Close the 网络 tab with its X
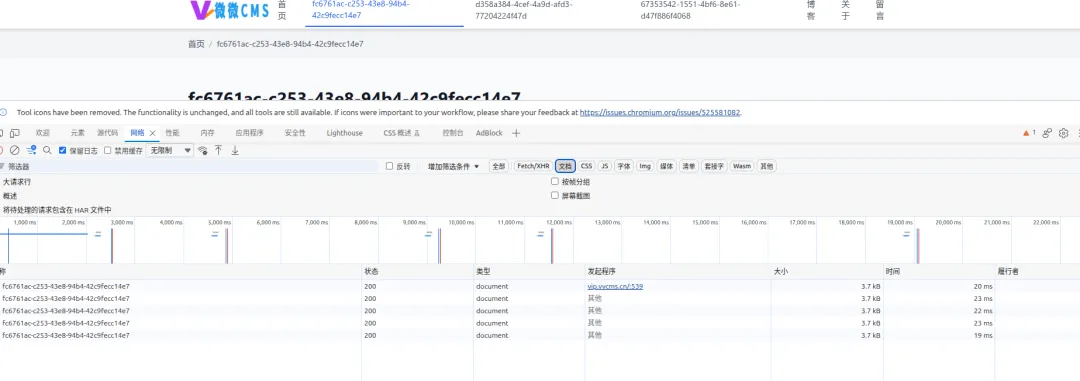This screenshot has height=381, width=1080. (x=152, y=133)
